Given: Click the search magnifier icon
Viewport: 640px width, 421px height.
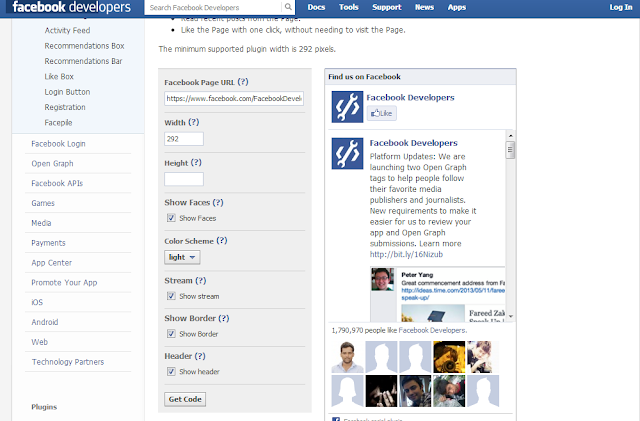Looking at the screenshot, I should pos(288,7).
